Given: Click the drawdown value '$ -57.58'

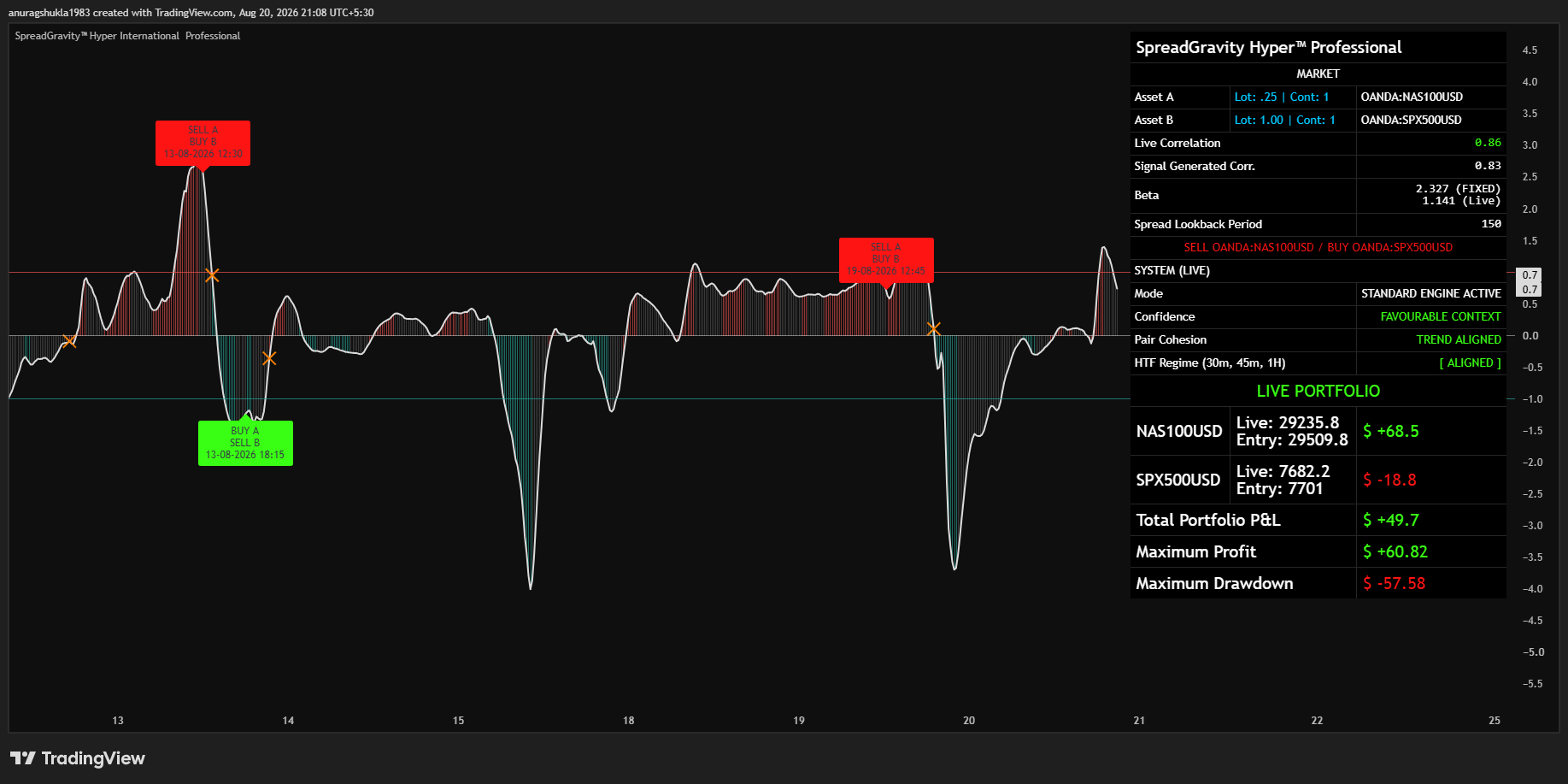Looking at the screenshot, I should pos(1395,584).
